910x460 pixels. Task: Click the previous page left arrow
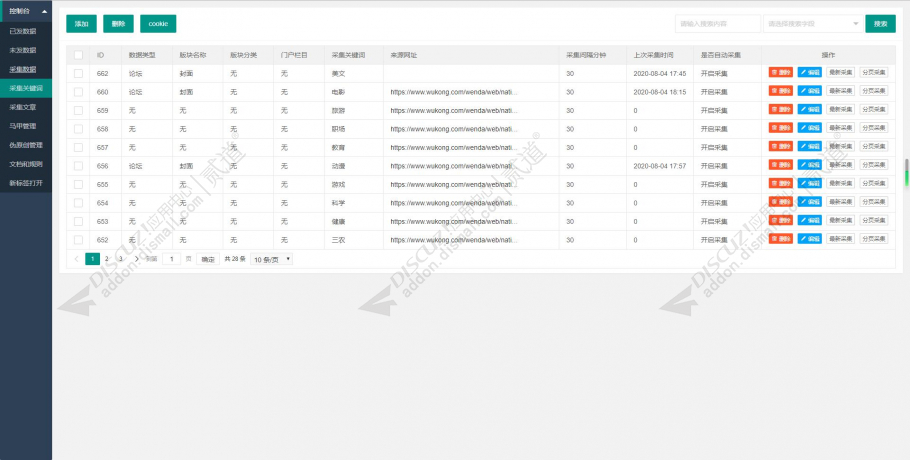coord(77,259)
